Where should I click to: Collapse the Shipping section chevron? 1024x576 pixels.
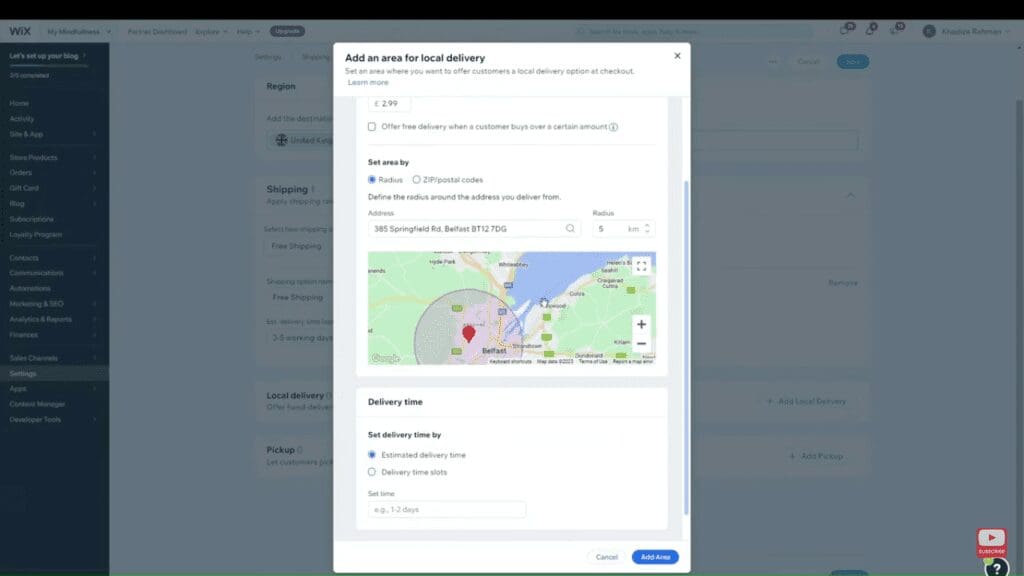[x=850, y=195]
